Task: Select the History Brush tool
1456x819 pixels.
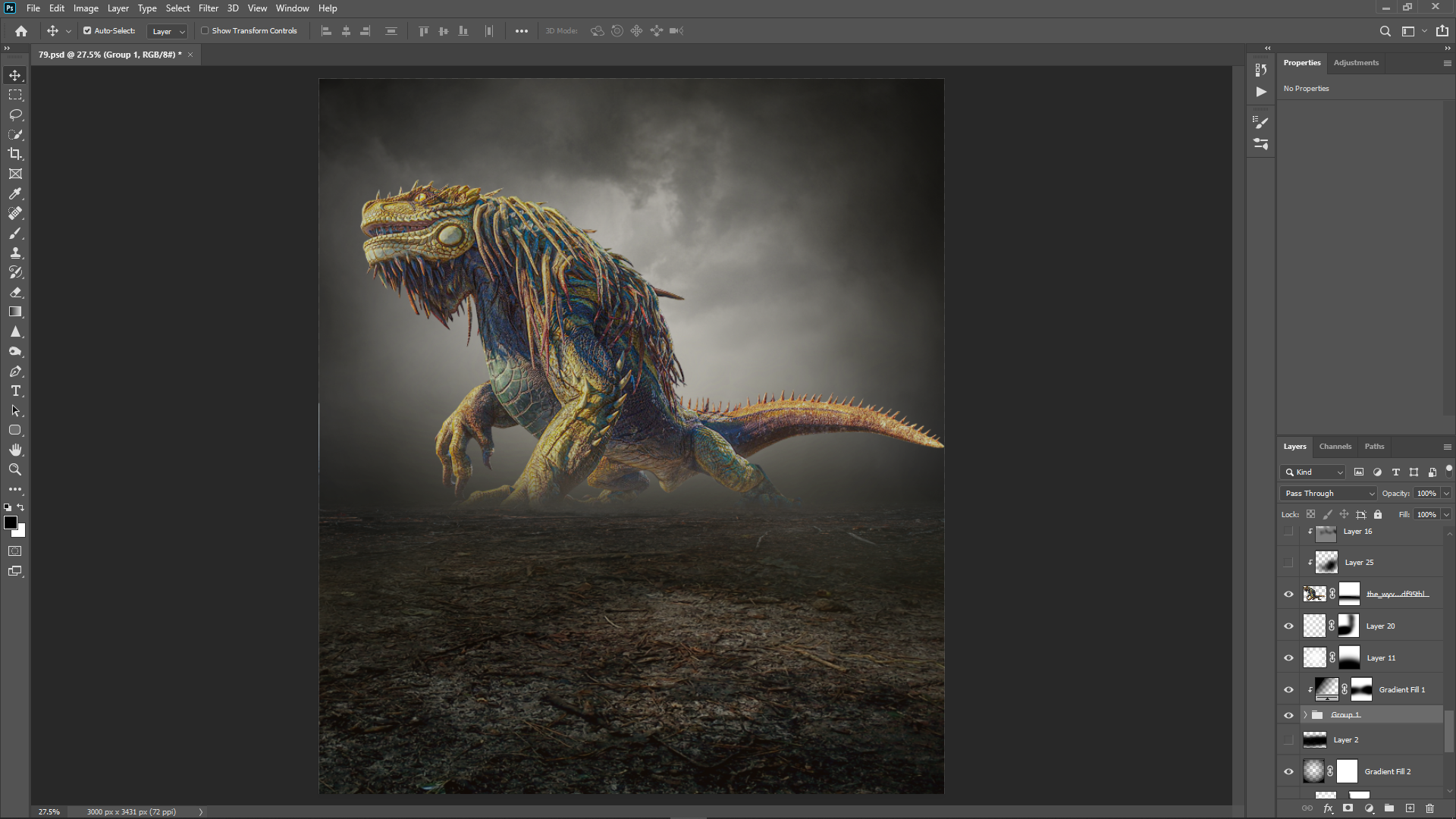Action: pyautogui.click(x=15, y=272)
